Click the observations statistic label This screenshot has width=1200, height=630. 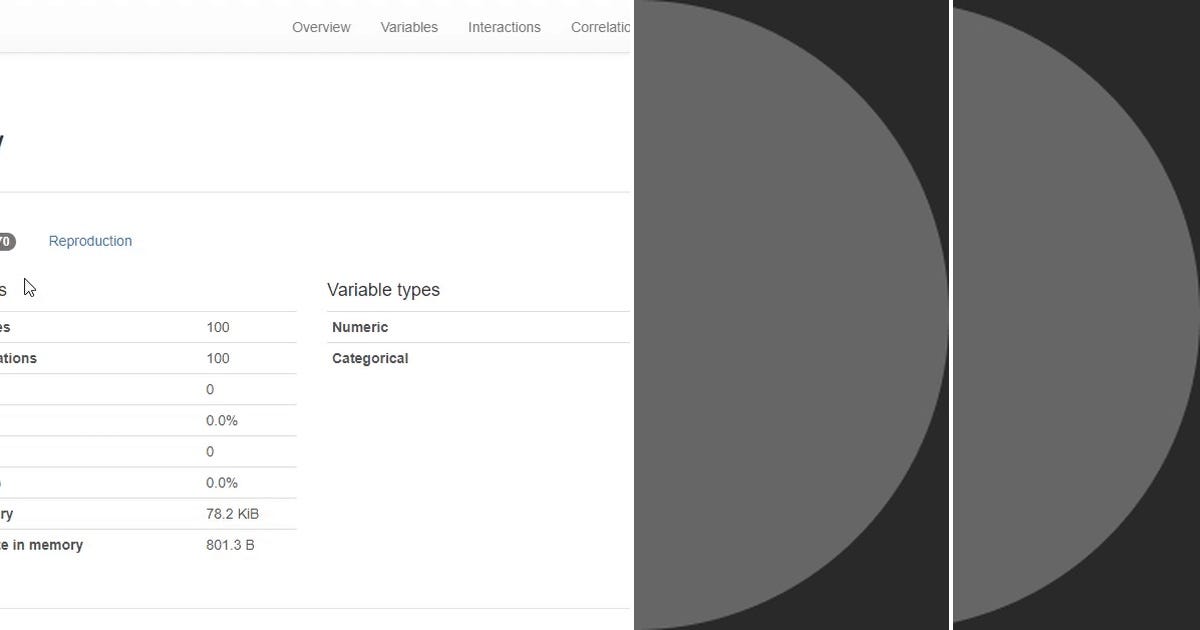tap(20, 358)
